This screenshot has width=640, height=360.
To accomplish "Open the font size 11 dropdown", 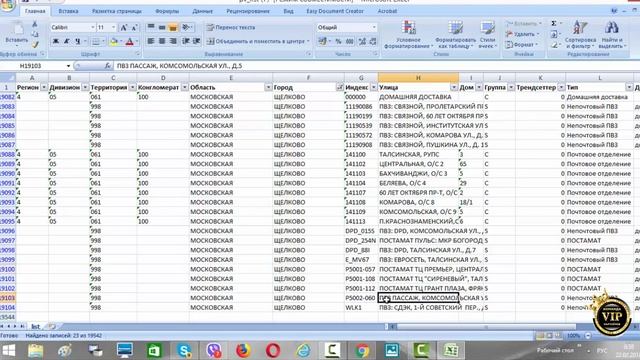I will pos(113,27).
